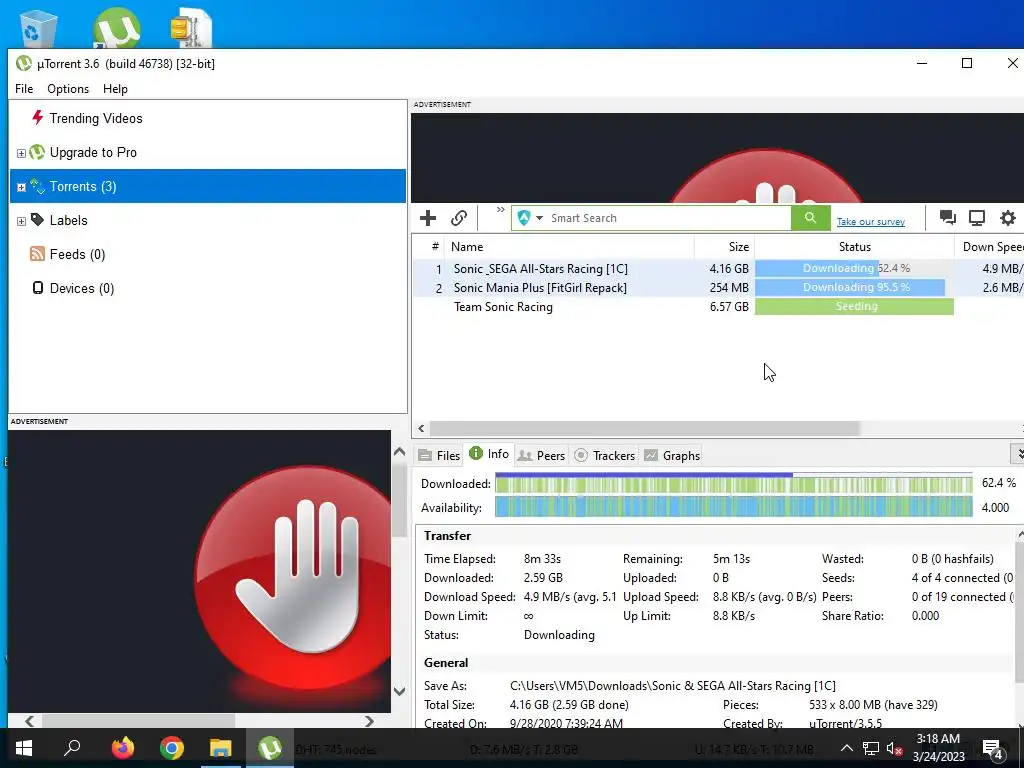Open File Explorer from the taskbar
This screenshot has width=1024, height=768.
pyautogui.click(x=221, y=748)
